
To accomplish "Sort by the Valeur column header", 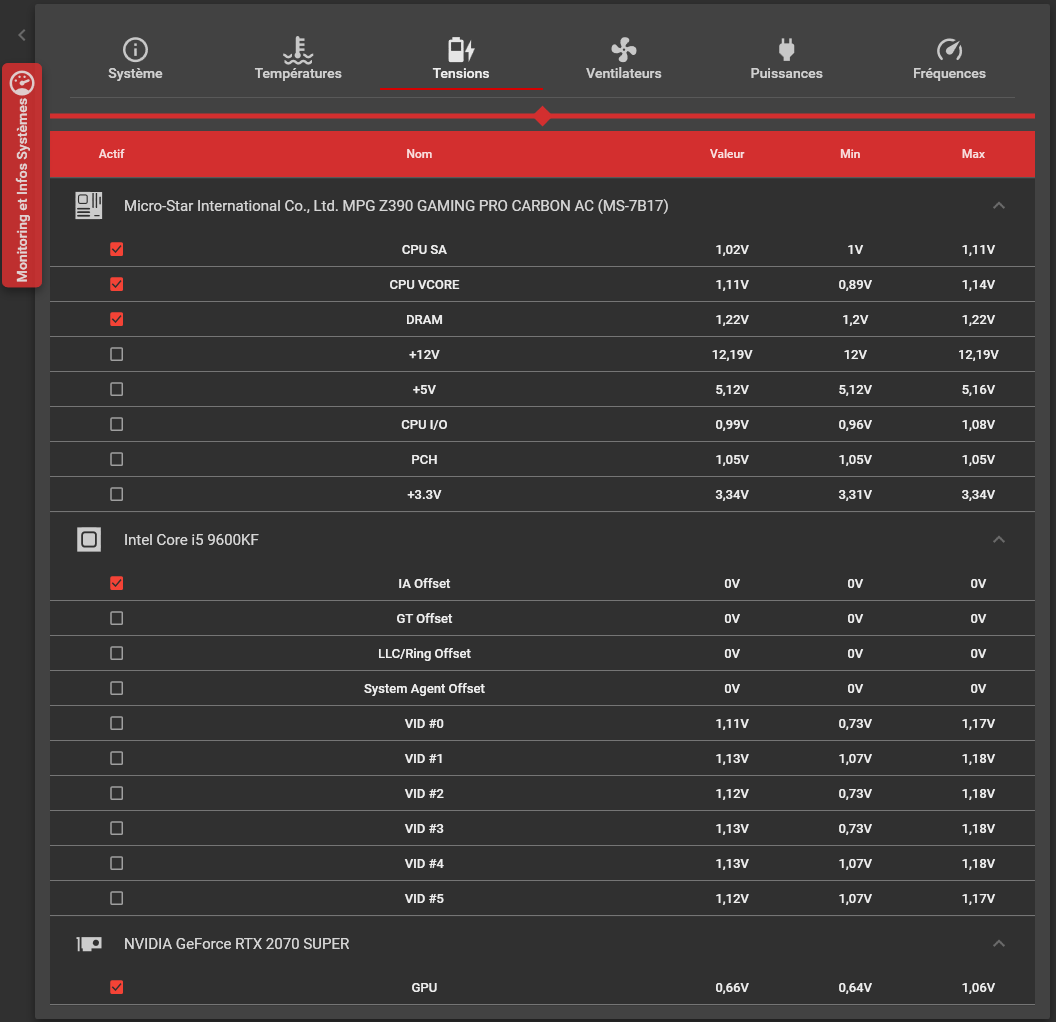I will 727,154.
